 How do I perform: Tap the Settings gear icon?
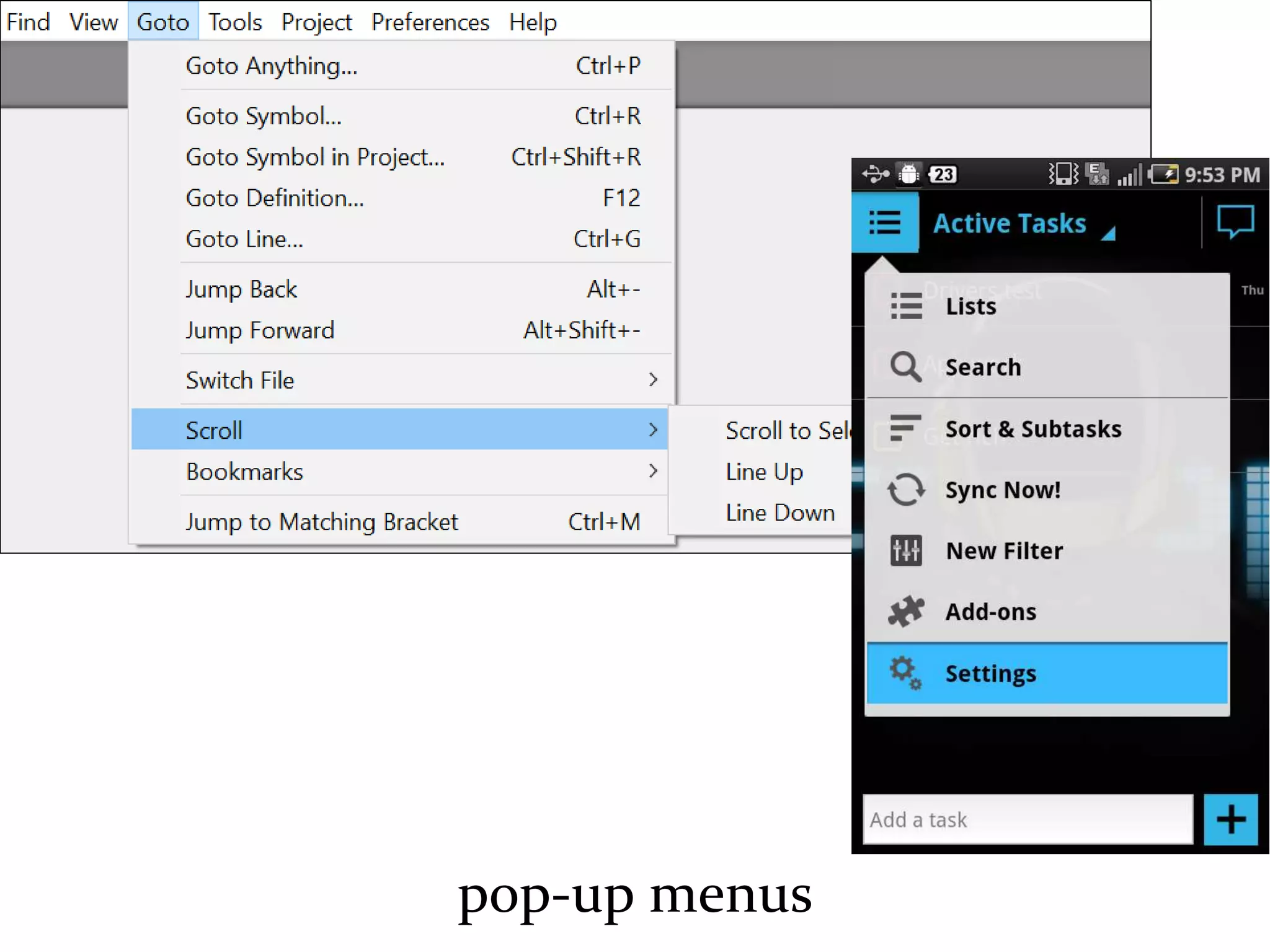(906, 673)
